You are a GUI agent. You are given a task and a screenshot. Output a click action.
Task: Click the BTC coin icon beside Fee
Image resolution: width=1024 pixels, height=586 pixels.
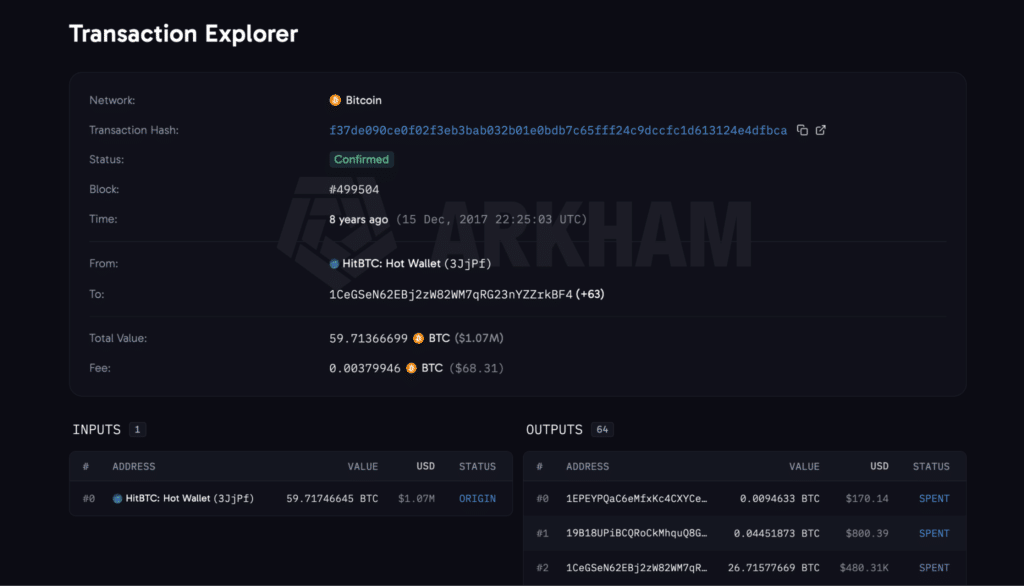(x=411, y=368)
